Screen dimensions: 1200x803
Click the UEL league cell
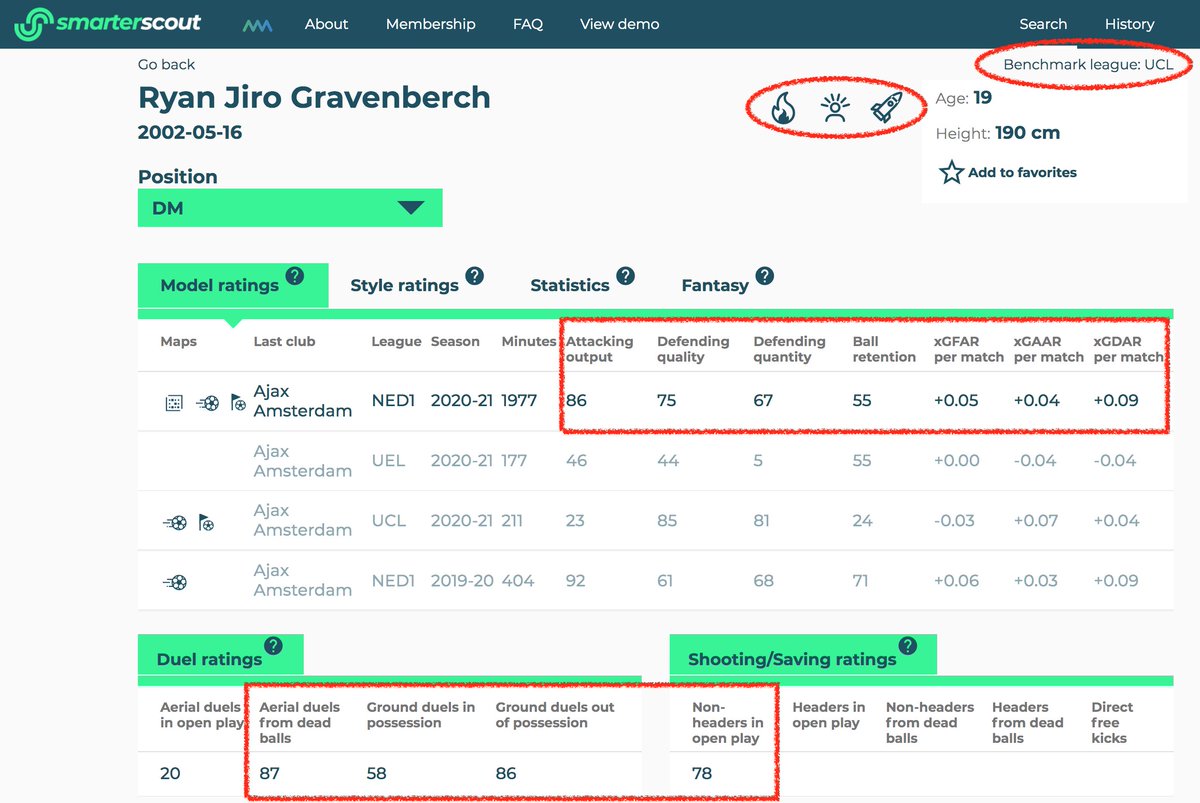point(388,461)
